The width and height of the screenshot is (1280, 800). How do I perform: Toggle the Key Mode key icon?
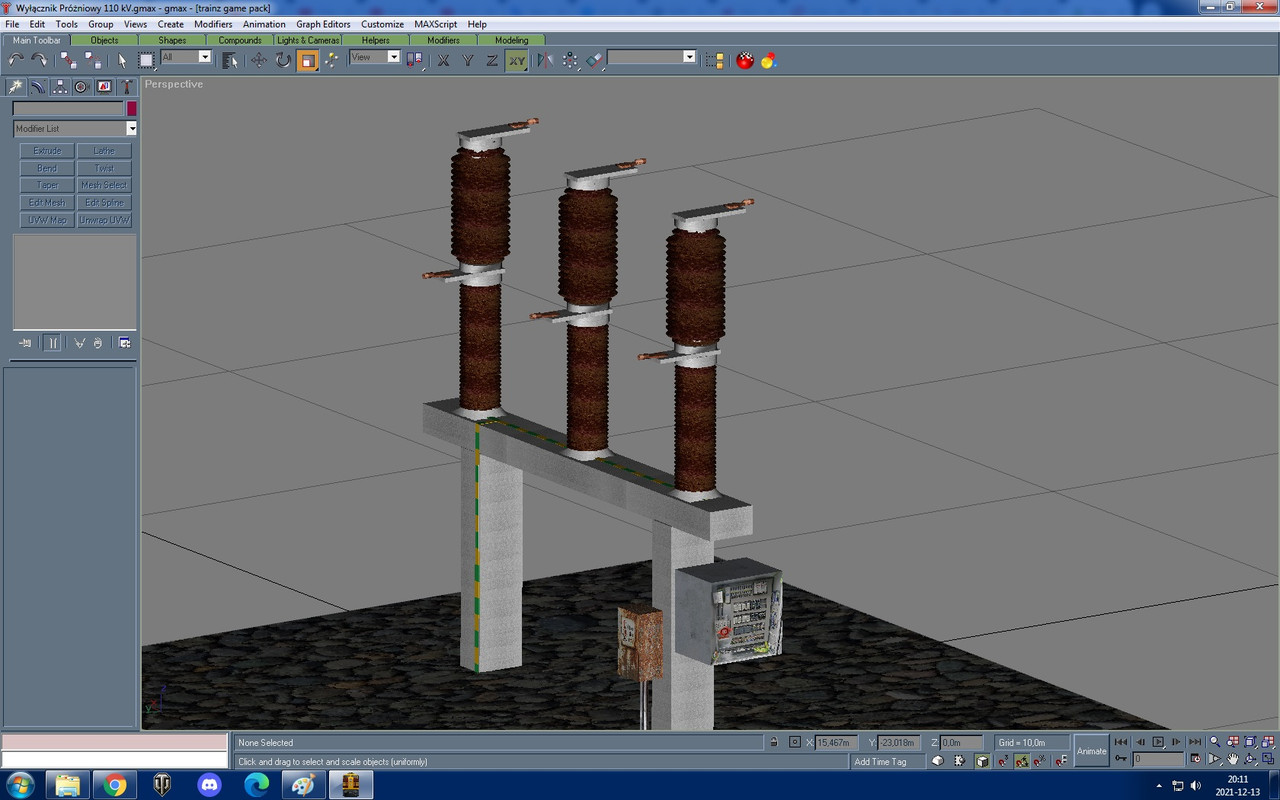[1121, 759]
